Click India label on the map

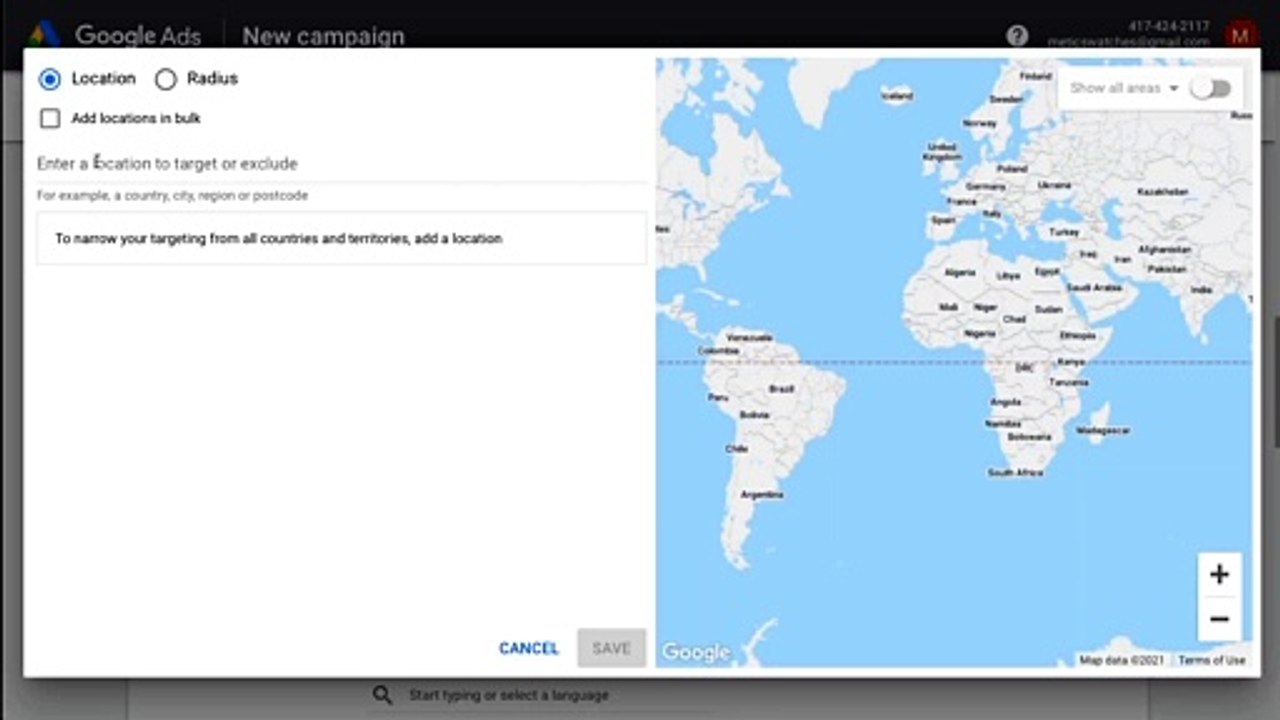pyautogui.click(x=1201, y=290)
